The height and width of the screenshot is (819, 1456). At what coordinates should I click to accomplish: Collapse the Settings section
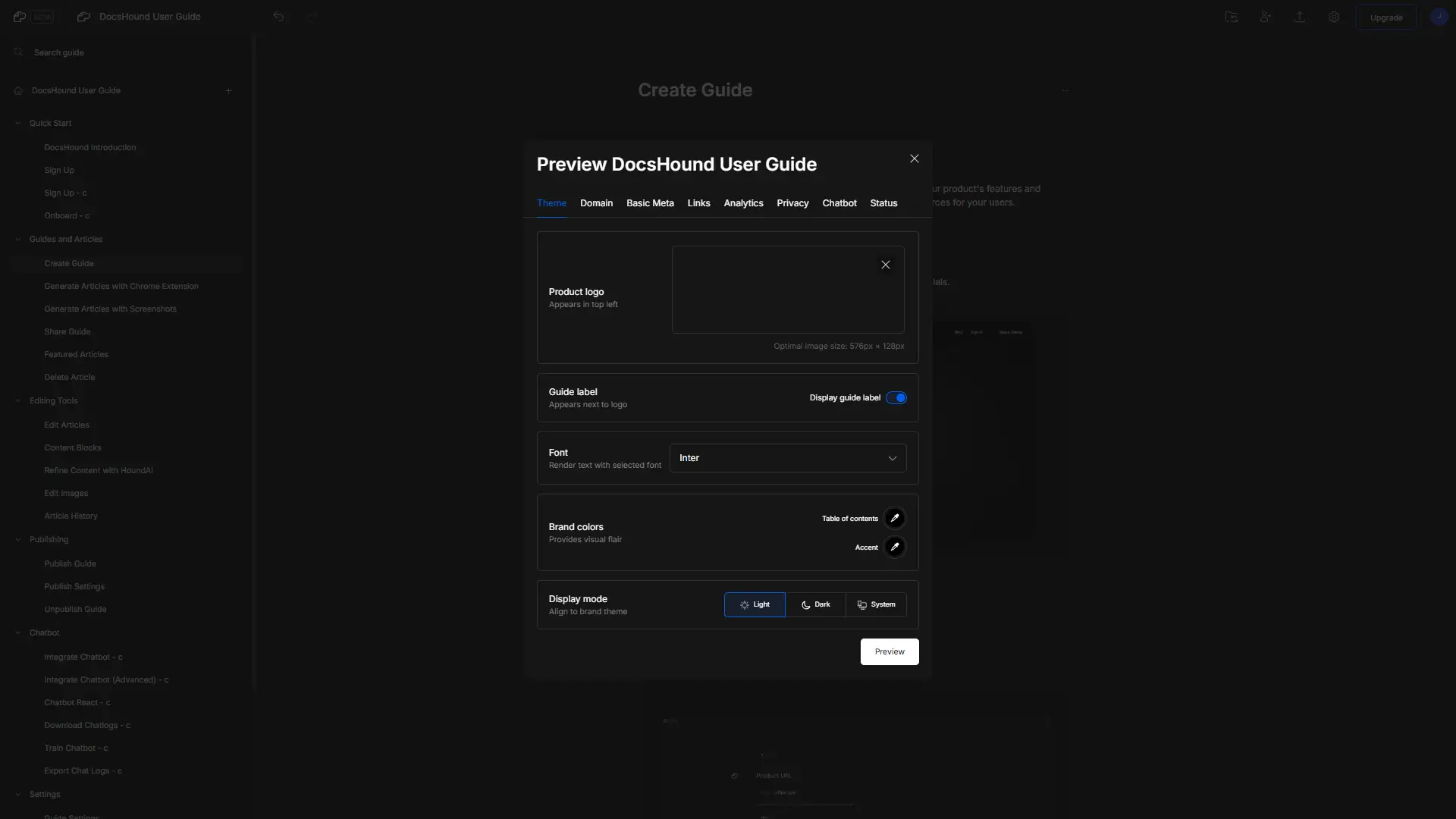(x=18, y=795)
